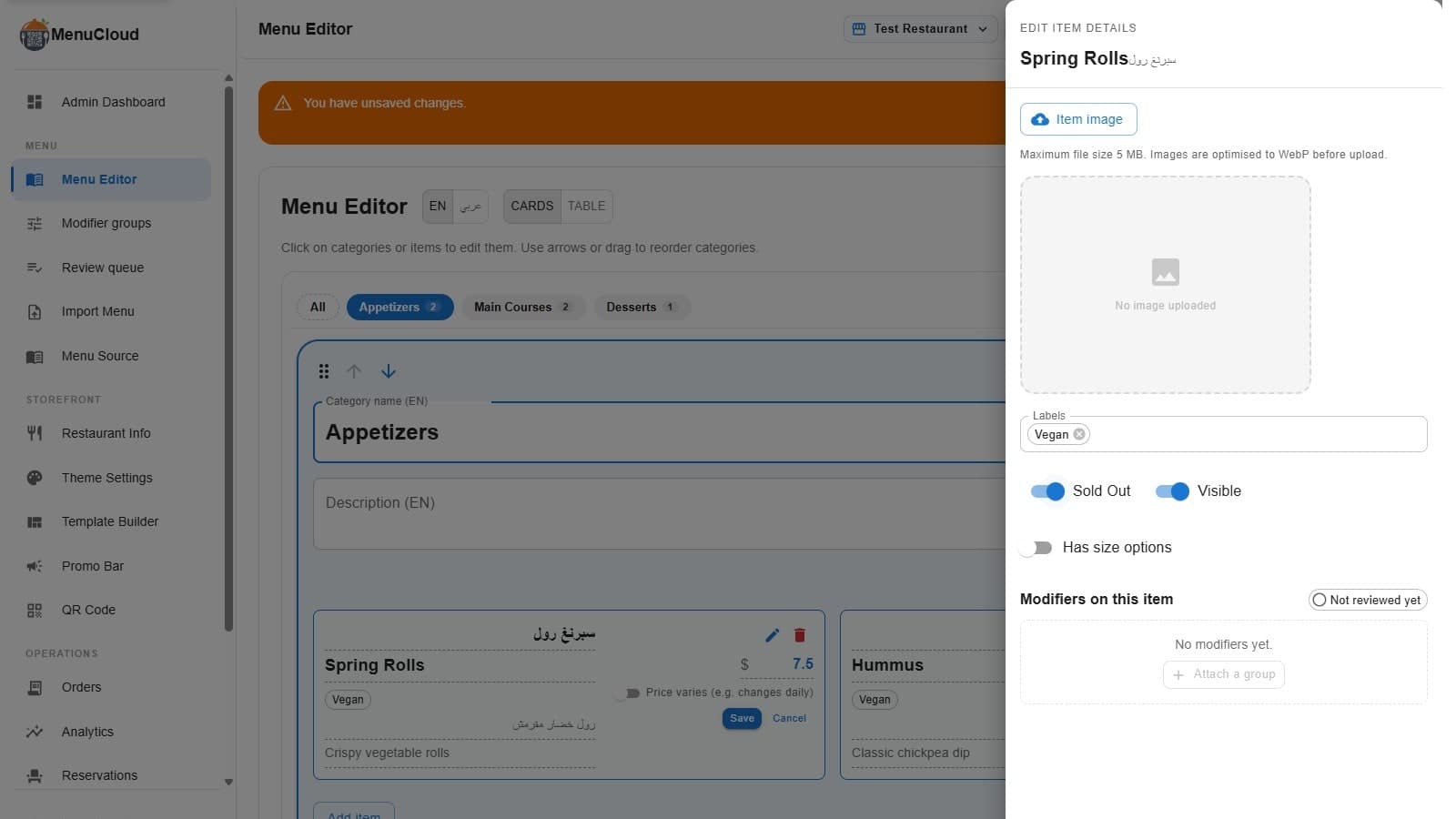Attach a group to modifiers

click(x=1224, y=674)
